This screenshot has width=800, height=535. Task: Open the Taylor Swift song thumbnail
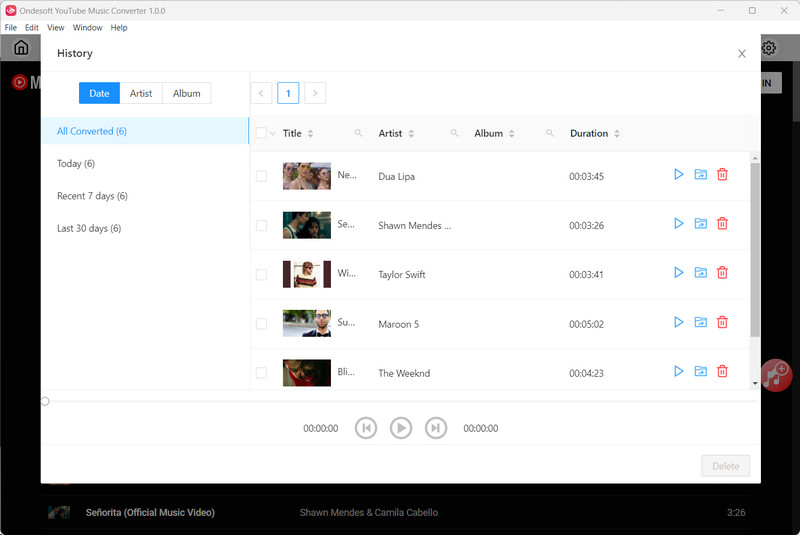click(x=307, y=274)
